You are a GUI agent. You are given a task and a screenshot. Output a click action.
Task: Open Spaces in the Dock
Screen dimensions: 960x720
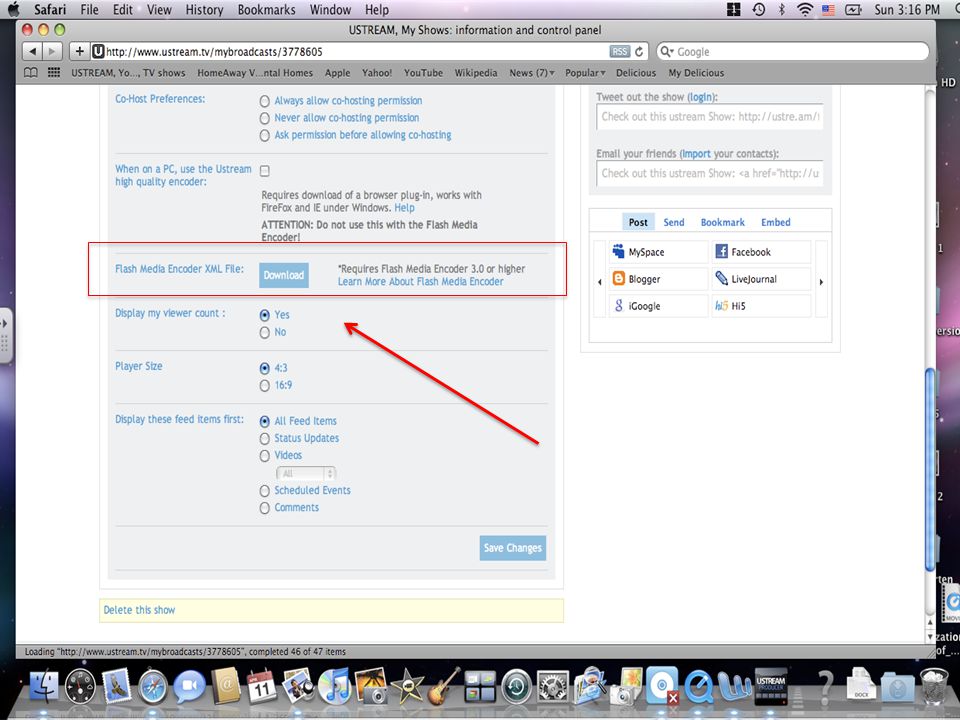click(x=480, y=686)
